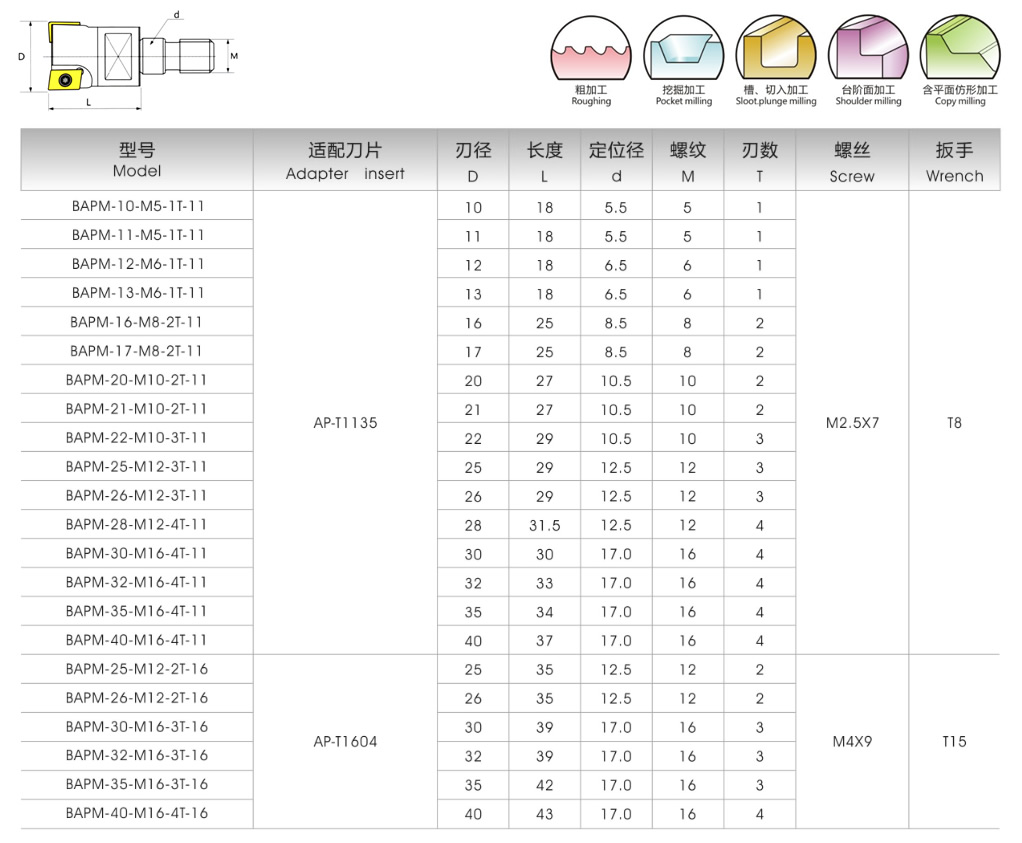
Task: Select model BAPM-32-M16-4T-11
Action: tap(136, 582)
